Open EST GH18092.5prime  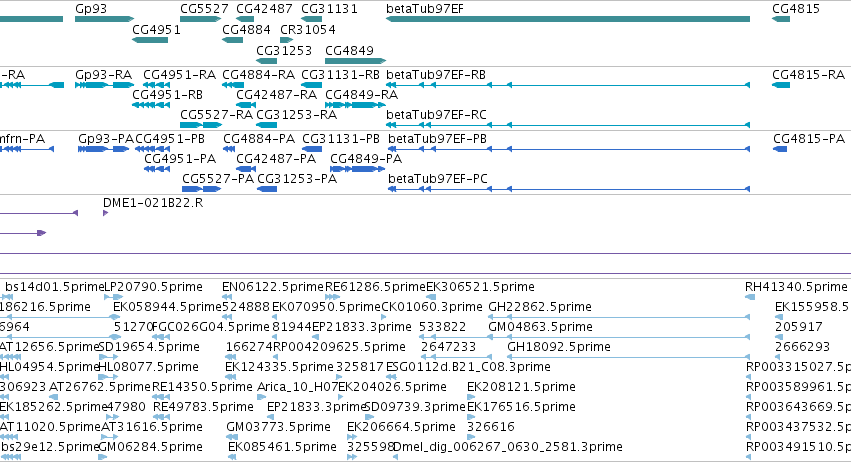click(x=628, y=357)
